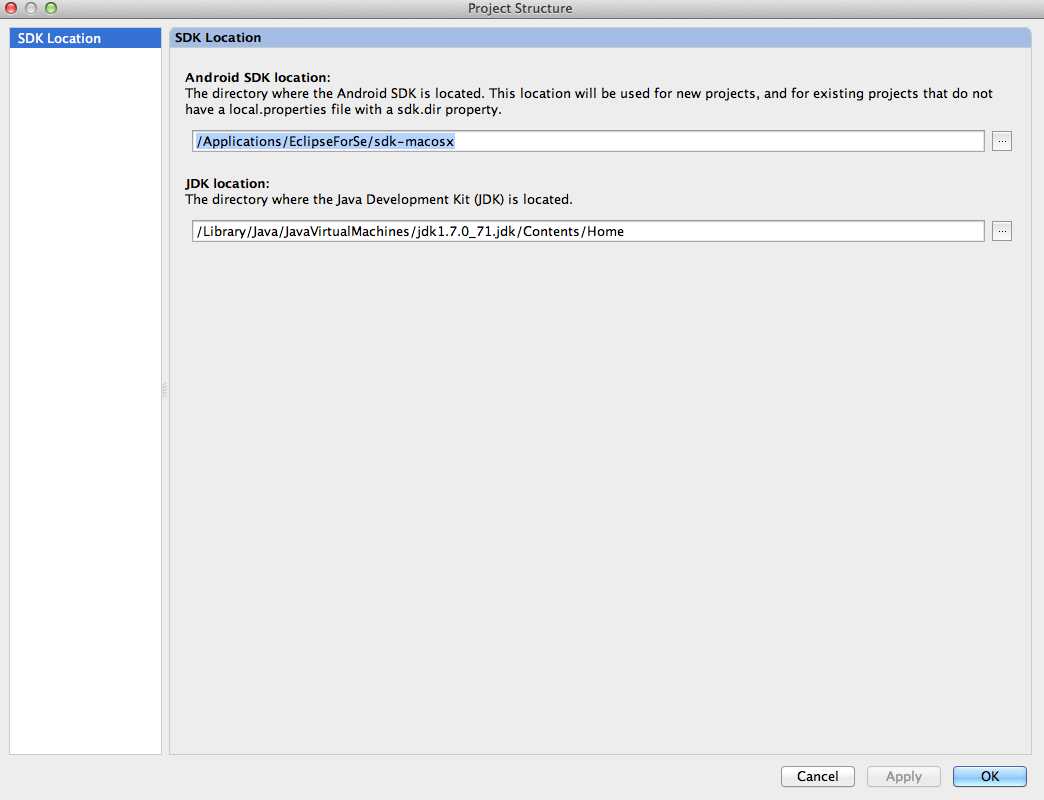Click the 'Android SDK location:' label

[x=258, y=77]
